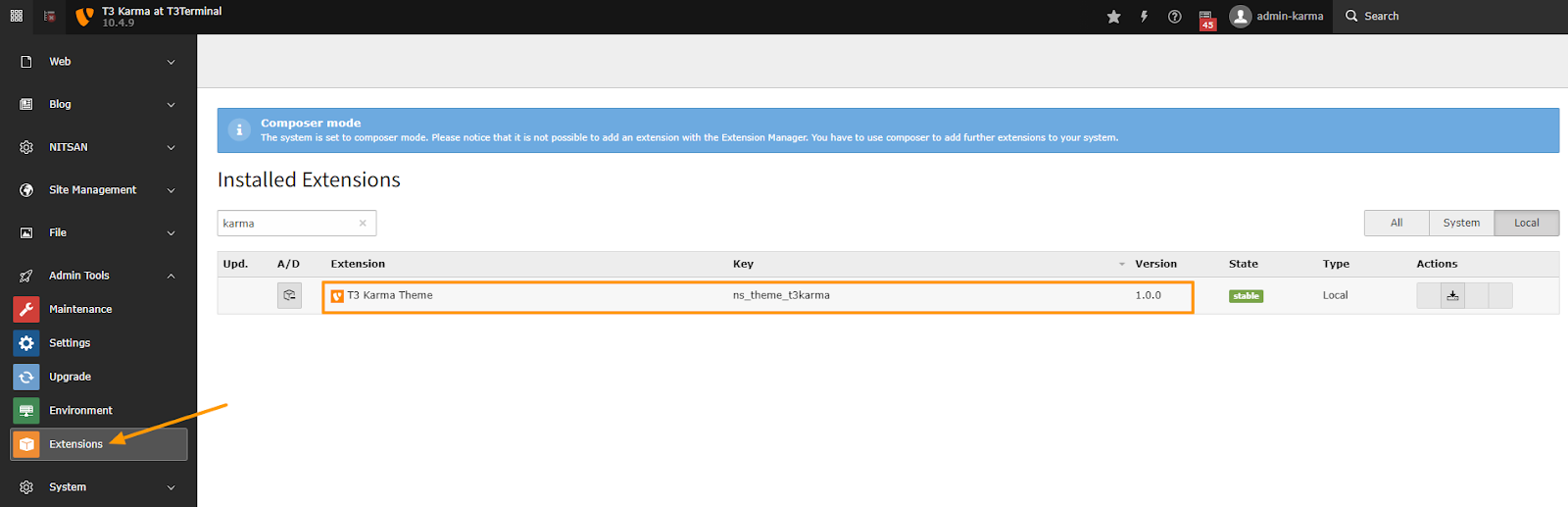Viewport: 1568px width, 507px height.
Task: Click the Settings gear icon
Action: (x=26, y=343)
